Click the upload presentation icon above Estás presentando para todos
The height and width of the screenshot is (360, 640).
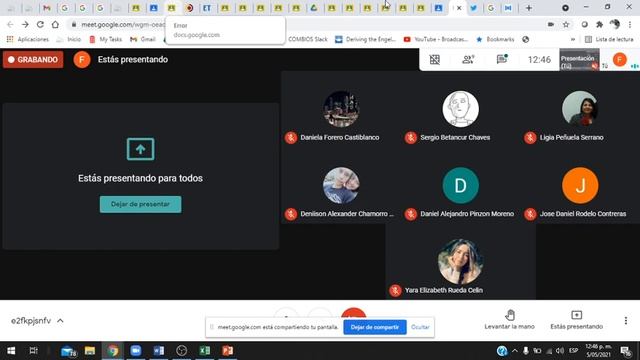[x=140, y=149]
